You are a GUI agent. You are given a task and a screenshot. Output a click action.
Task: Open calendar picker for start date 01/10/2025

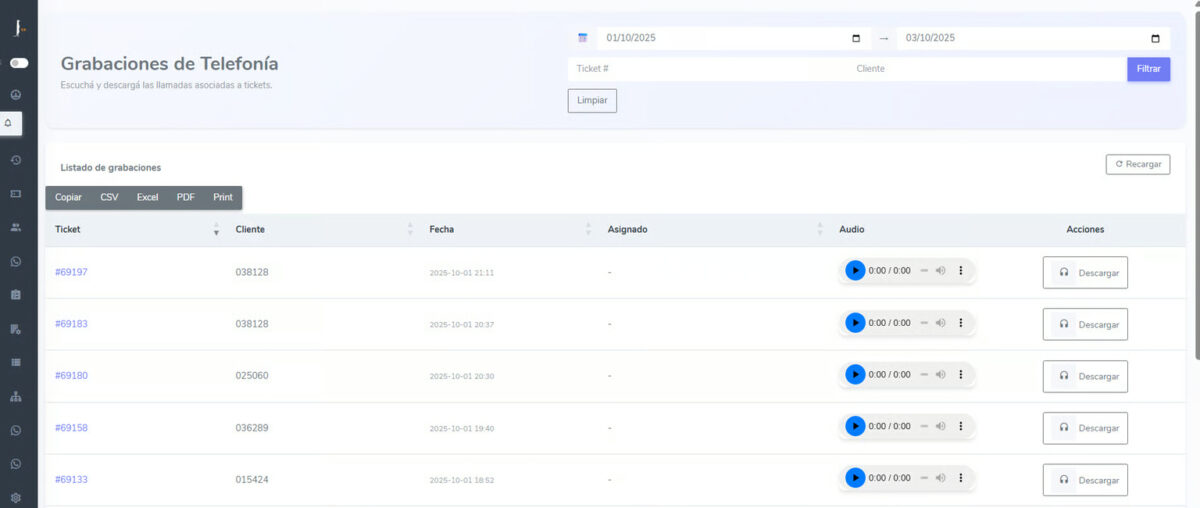pos(855,39)
